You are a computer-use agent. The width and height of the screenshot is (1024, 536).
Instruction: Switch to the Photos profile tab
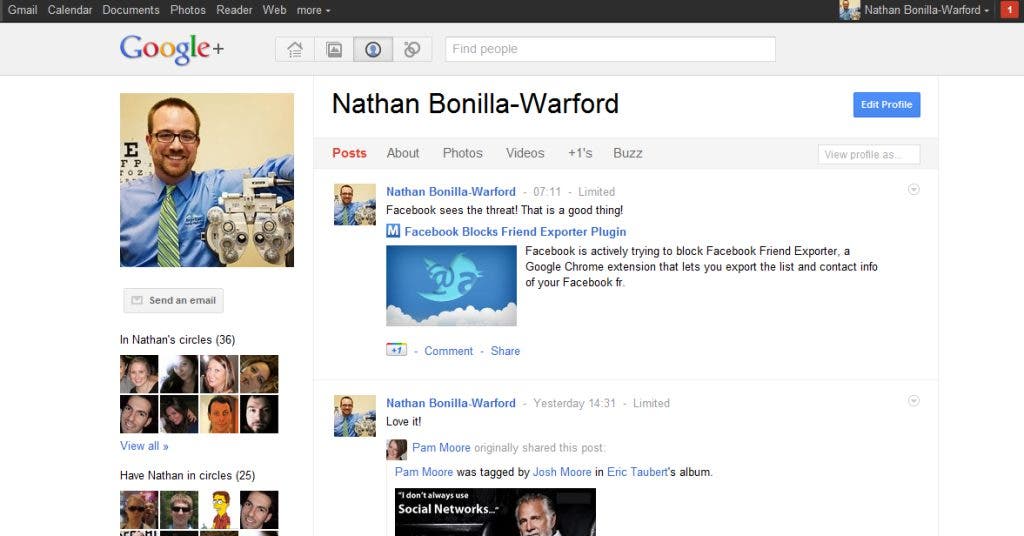(x=462, y=153)
